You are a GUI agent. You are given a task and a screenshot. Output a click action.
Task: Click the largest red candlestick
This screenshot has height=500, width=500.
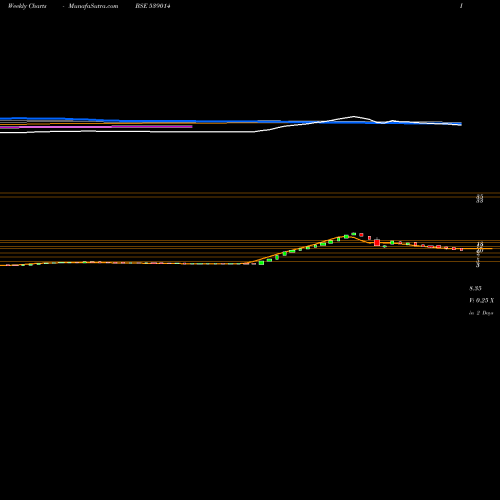[x=377, y=242]
